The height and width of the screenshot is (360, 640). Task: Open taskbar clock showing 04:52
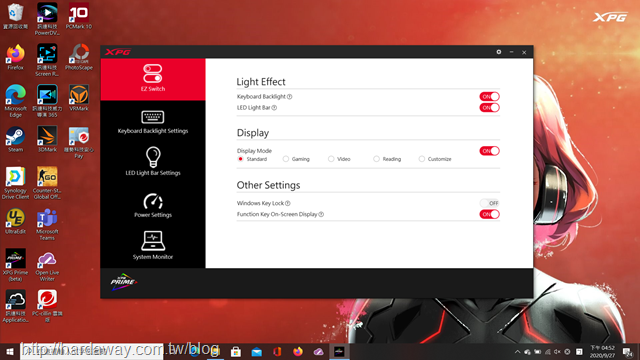pyautogui.click(x=602, y=351)
